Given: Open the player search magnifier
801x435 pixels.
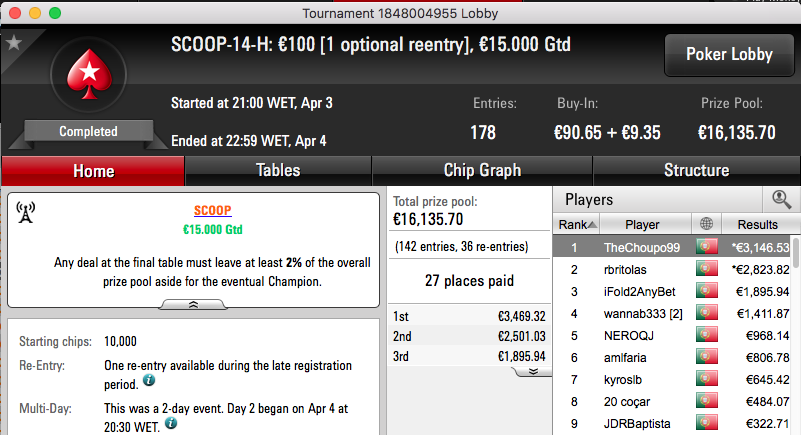Looking at the screenshot, I should 782,199.
